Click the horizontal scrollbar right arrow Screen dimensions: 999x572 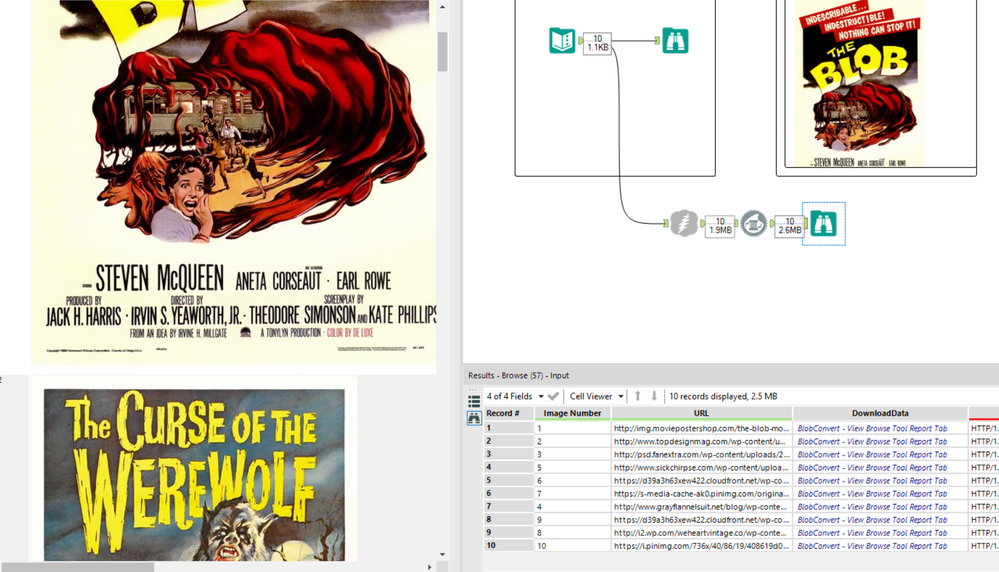(429, 567)
